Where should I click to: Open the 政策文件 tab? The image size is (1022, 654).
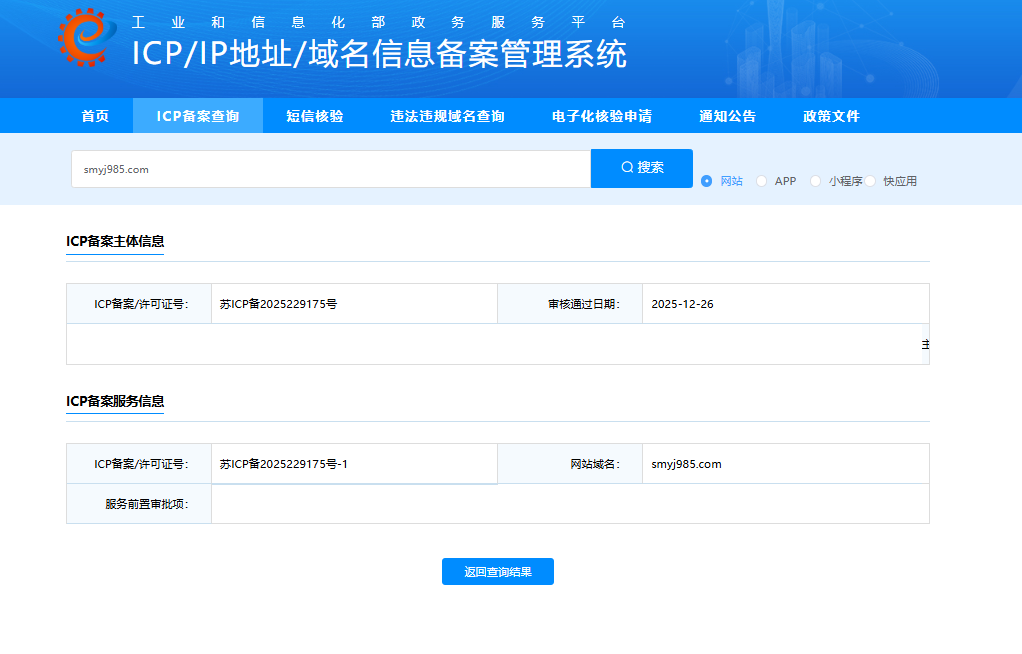[x=831, y=116]
